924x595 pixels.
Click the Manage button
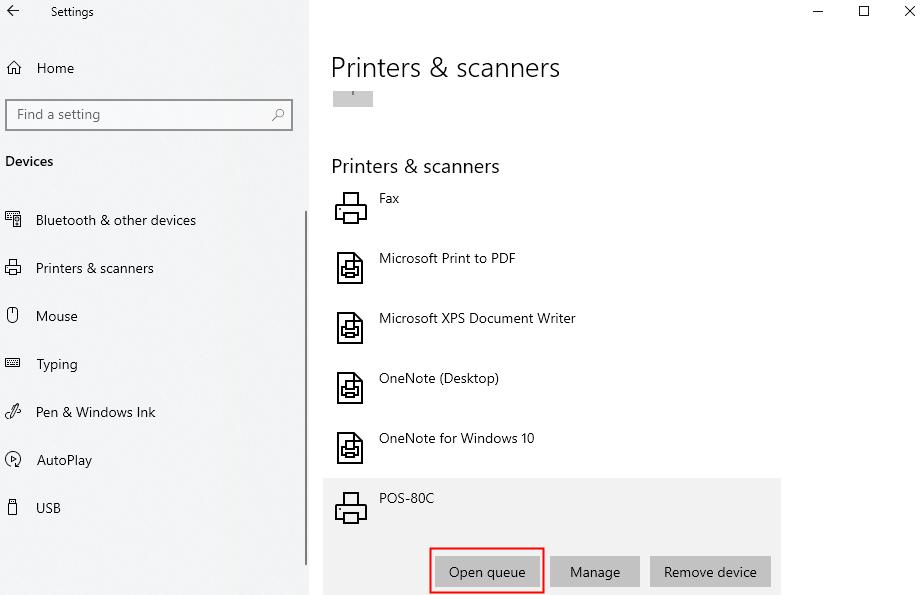pyautogui.click(x=595, y=572)
